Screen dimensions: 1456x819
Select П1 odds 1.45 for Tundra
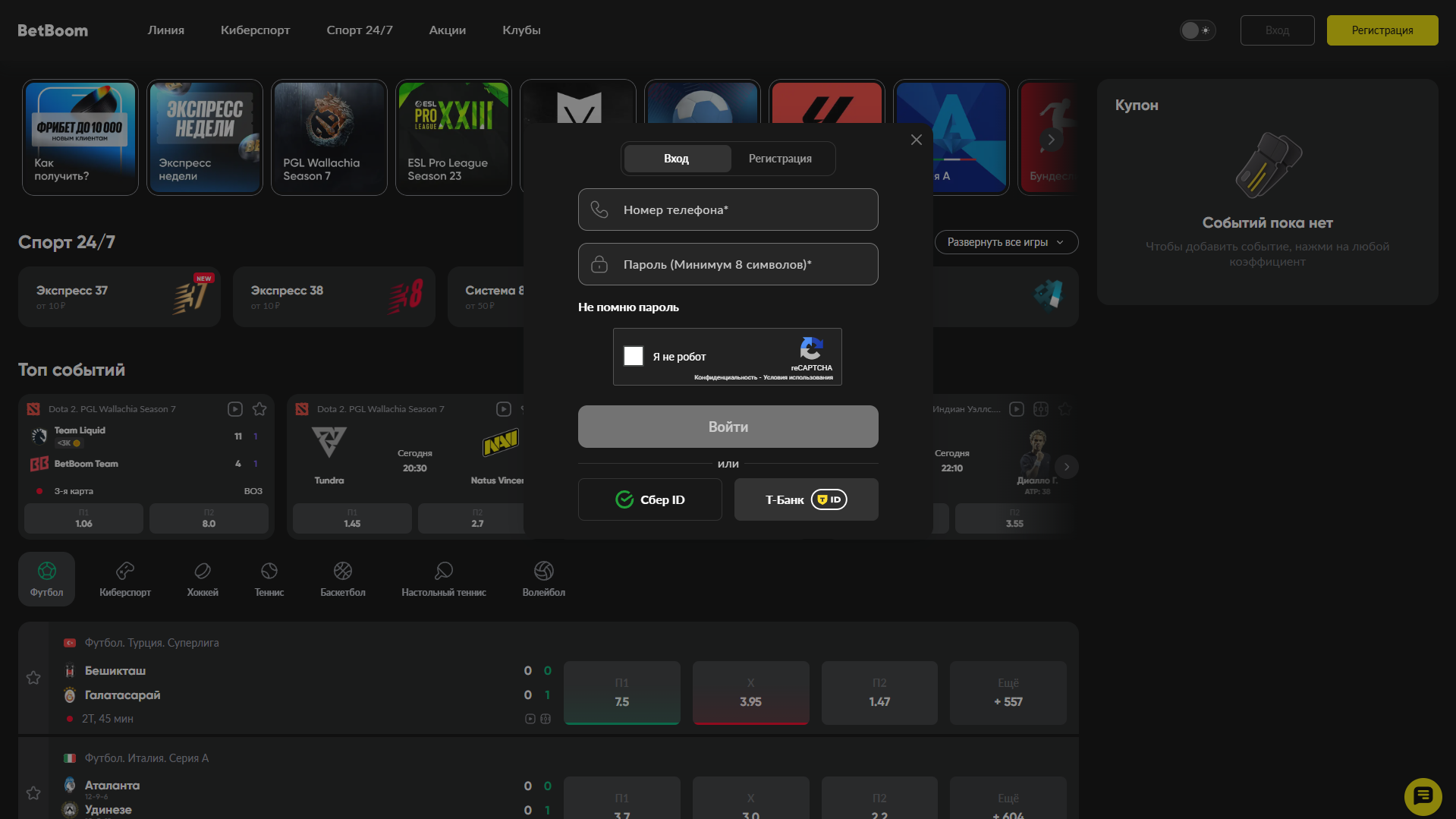coord(352,518)
